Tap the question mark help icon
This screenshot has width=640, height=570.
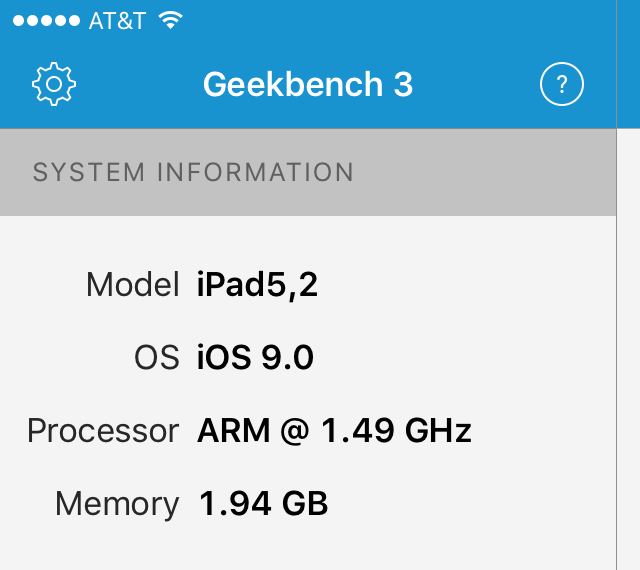[562, 85]
